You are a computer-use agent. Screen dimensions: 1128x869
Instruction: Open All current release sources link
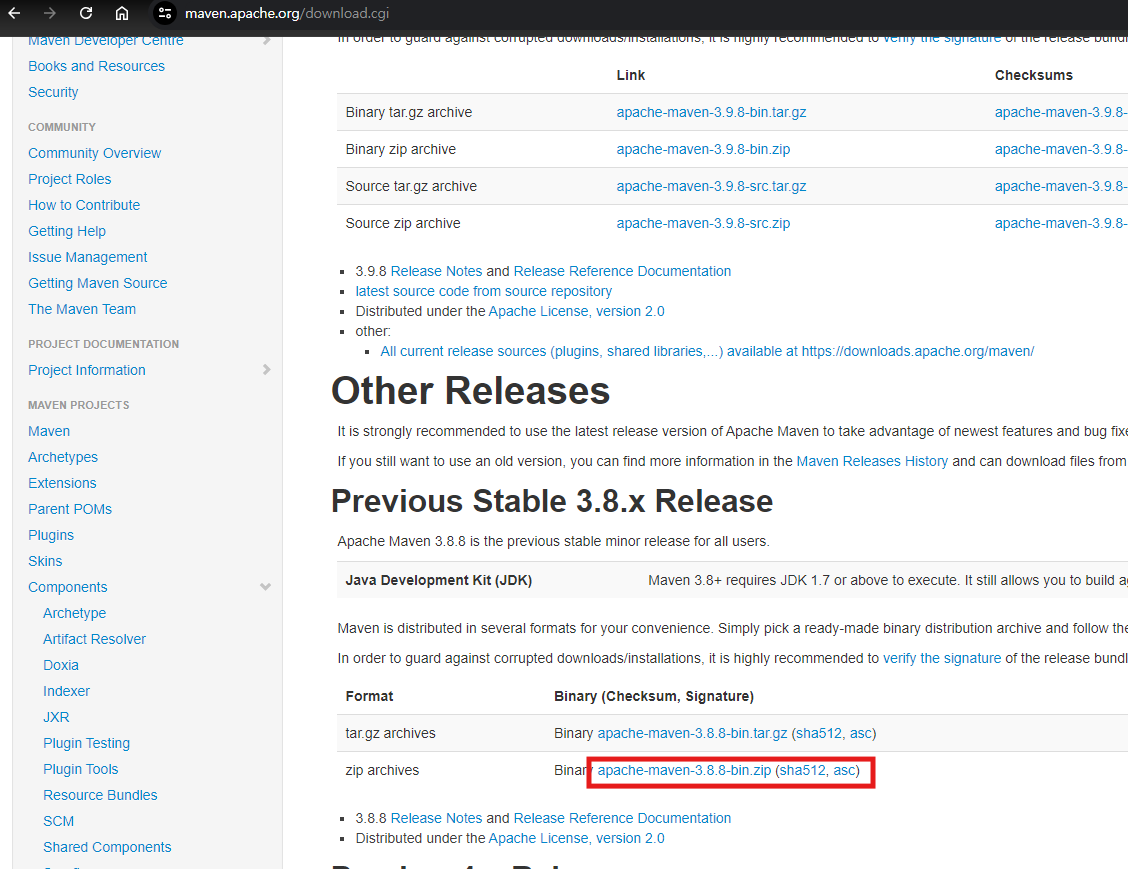[x=707, y=351]
